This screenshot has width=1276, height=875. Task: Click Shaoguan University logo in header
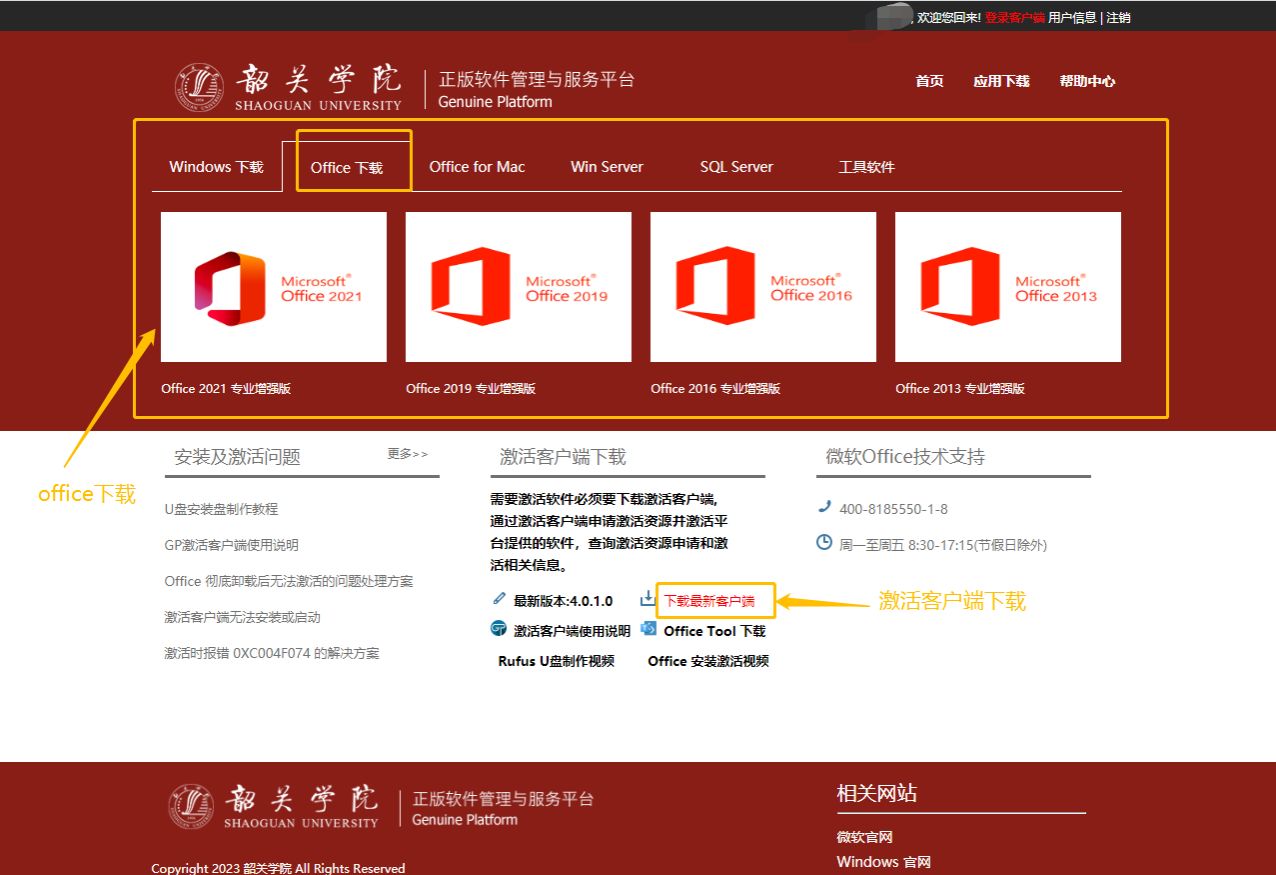click(288, 87)
